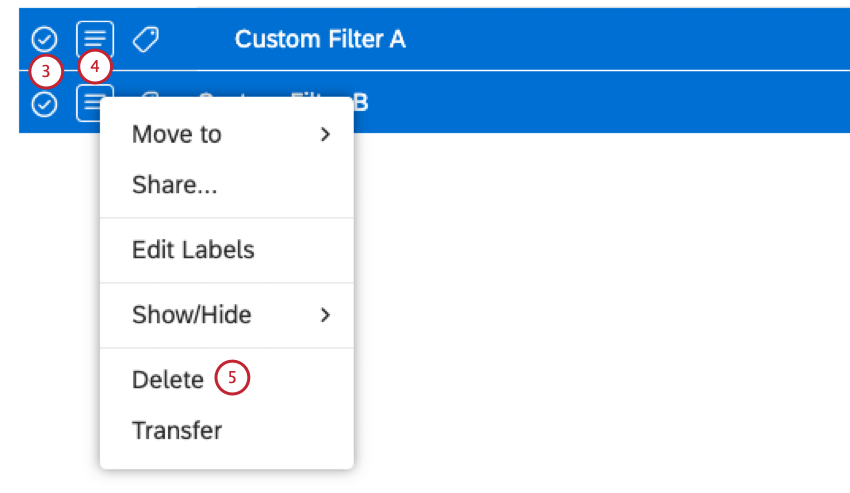Choose Delete from the context menu
This screenshot has width=850, height=493.
[x=167, y=380]
